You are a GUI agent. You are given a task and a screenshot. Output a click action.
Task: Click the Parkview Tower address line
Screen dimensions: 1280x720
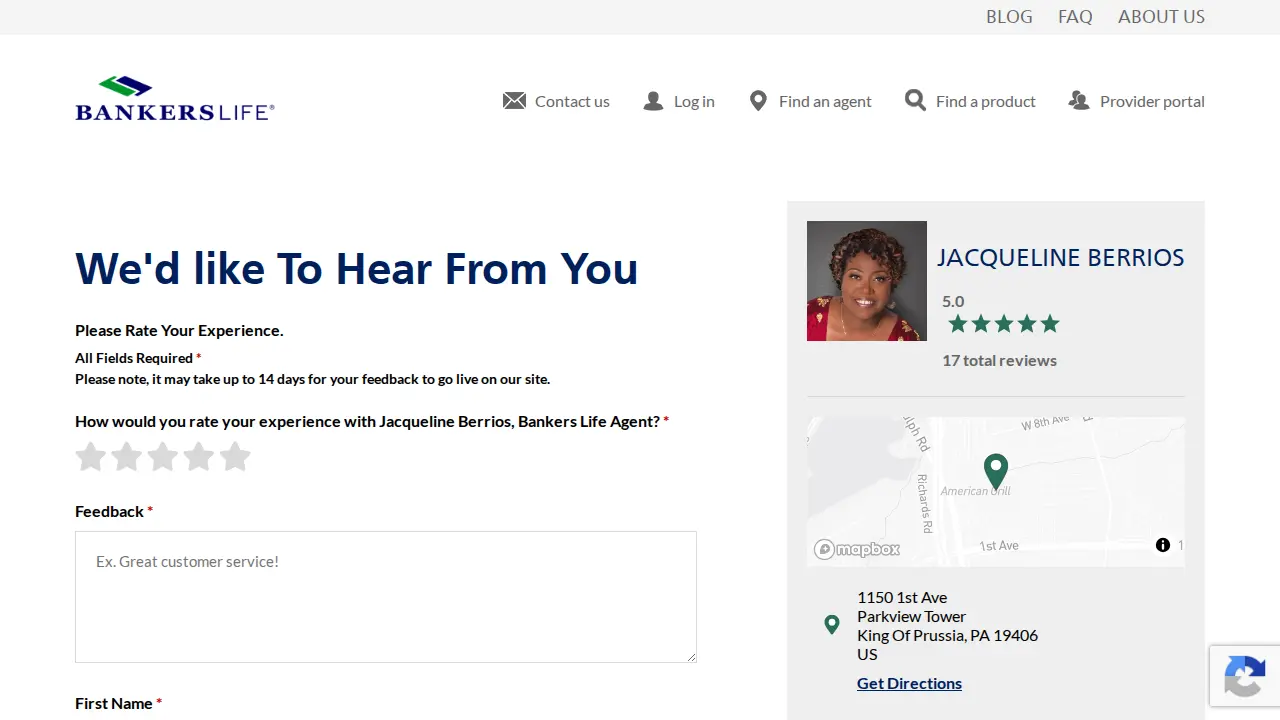coord(911,616)
